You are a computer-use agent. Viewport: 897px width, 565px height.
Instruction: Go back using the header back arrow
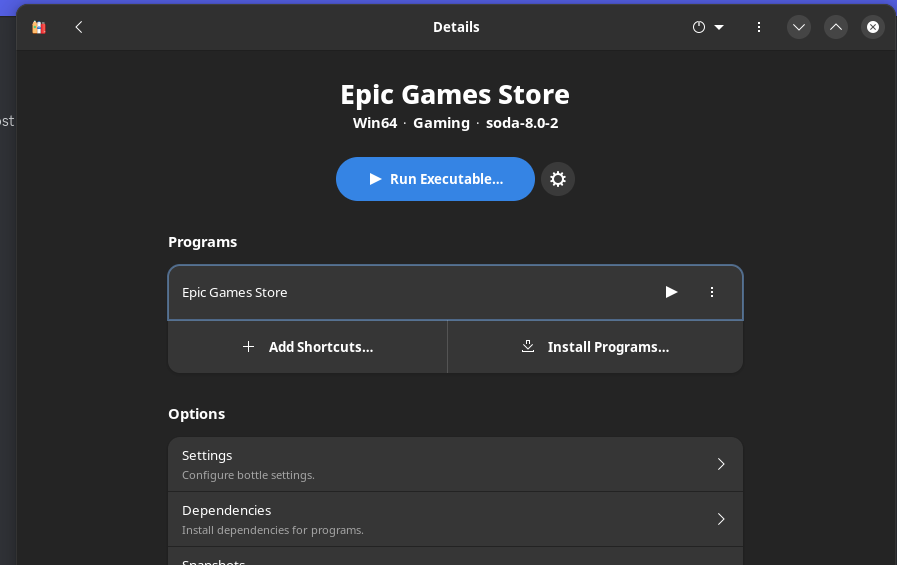pos(79,27)
